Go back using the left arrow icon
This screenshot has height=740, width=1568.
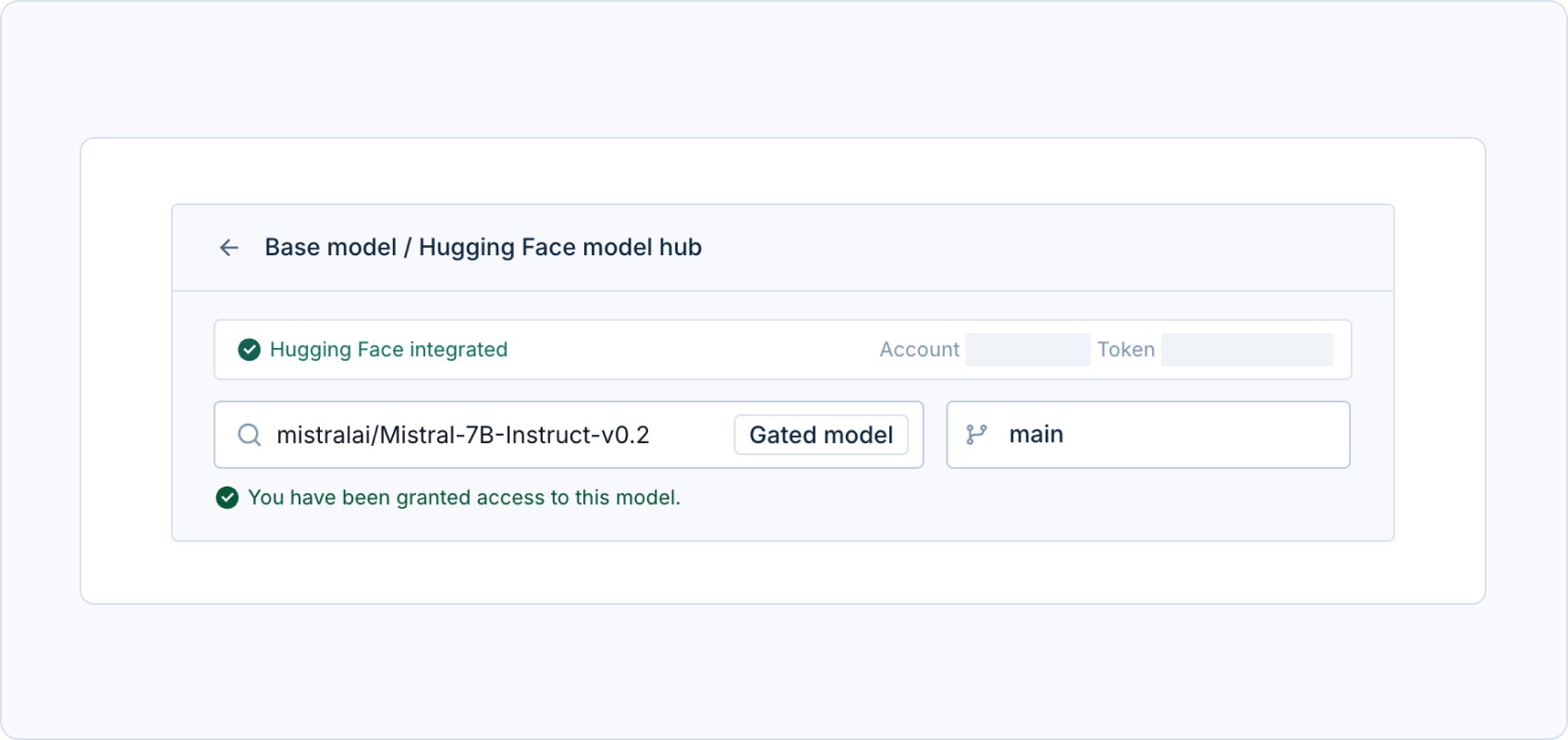229,248
